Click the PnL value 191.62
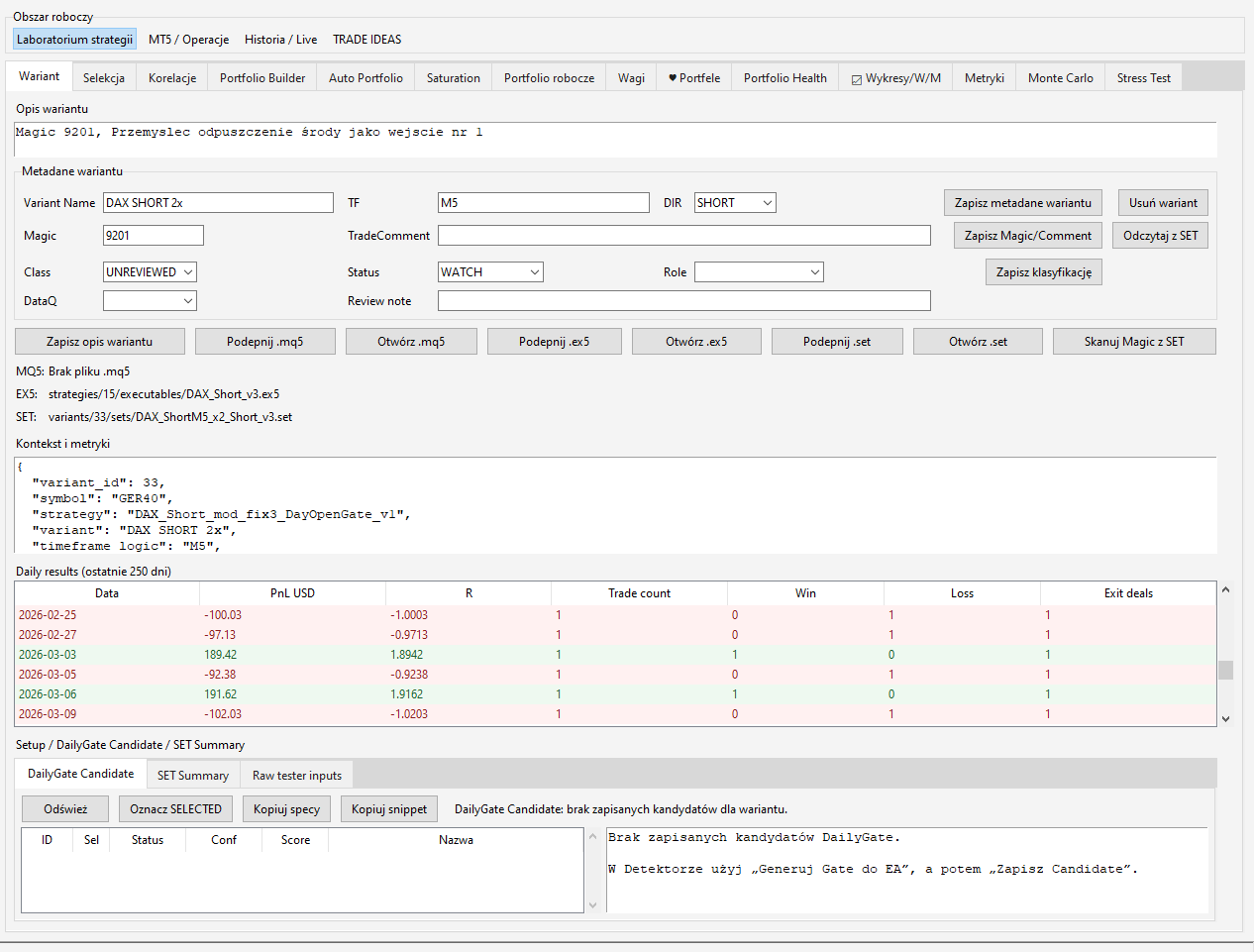Image resolution: width=1254 pixels, height=952 pixels. pyautogui.click(x=222, y=694)
